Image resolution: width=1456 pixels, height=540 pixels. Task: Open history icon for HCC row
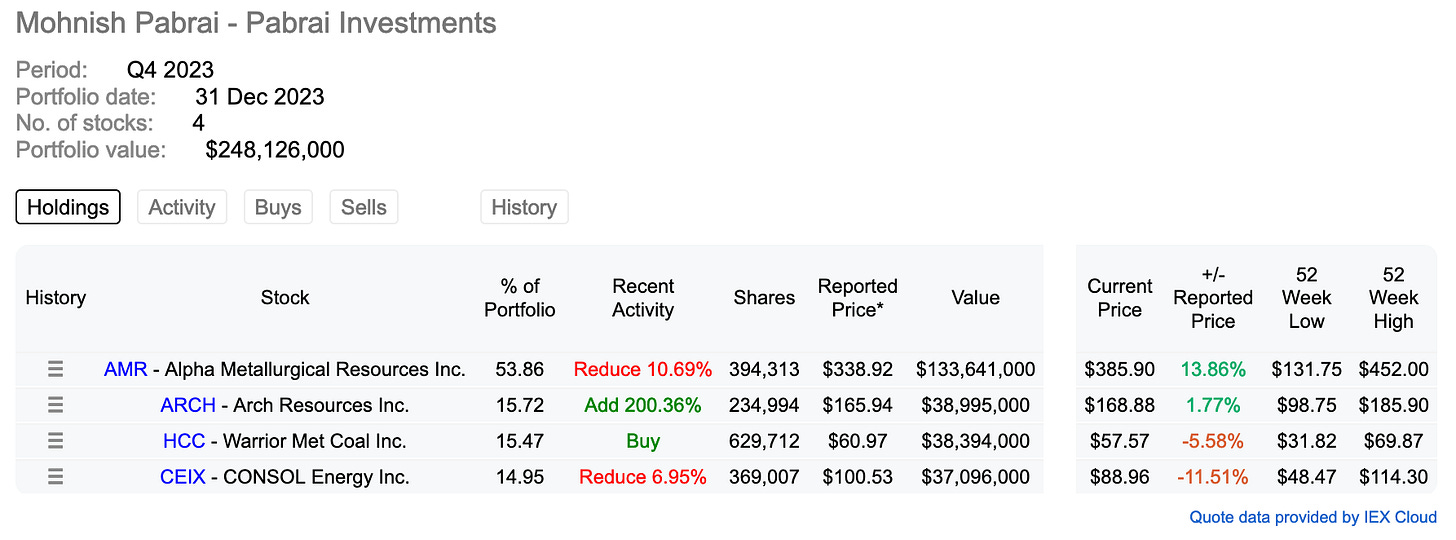click(x=56, y=442)
